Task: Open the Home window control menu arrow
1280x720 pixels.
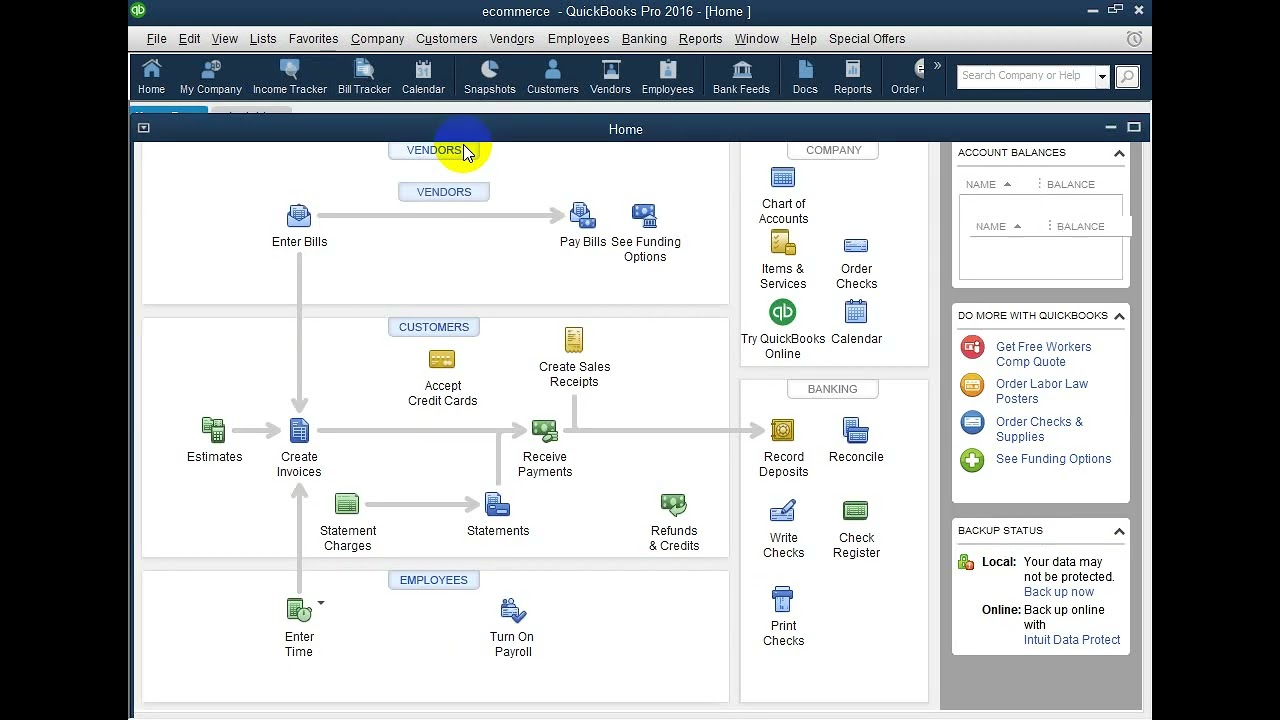Action: (x=143, y=128)
